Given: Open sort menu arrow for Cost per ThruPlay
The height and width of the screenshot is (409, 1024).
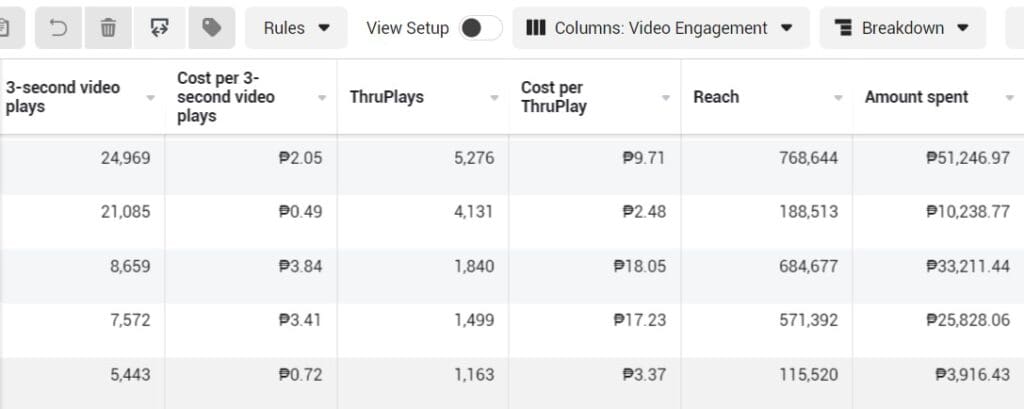Looking at the screenshot, I should 667,98.
